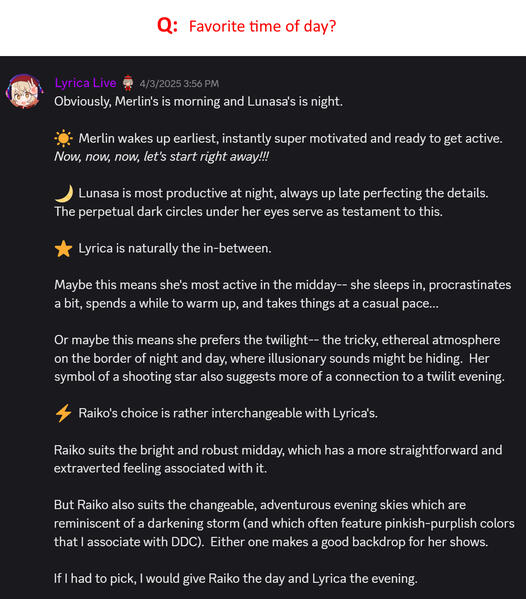Click the paragraph starting 'But Raiko also suits'
Screen dimensions: 526x599
click(x=284, y=523)
